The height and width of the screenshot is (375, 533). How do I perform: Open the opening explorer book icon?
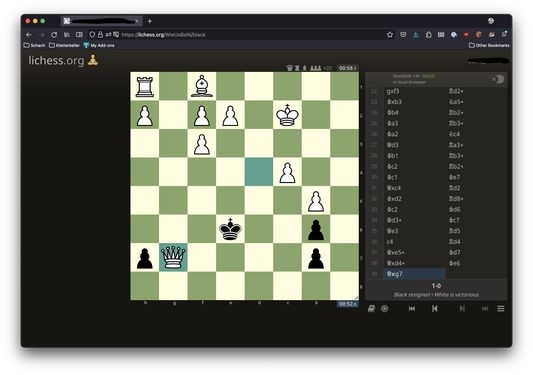[371, 309]
